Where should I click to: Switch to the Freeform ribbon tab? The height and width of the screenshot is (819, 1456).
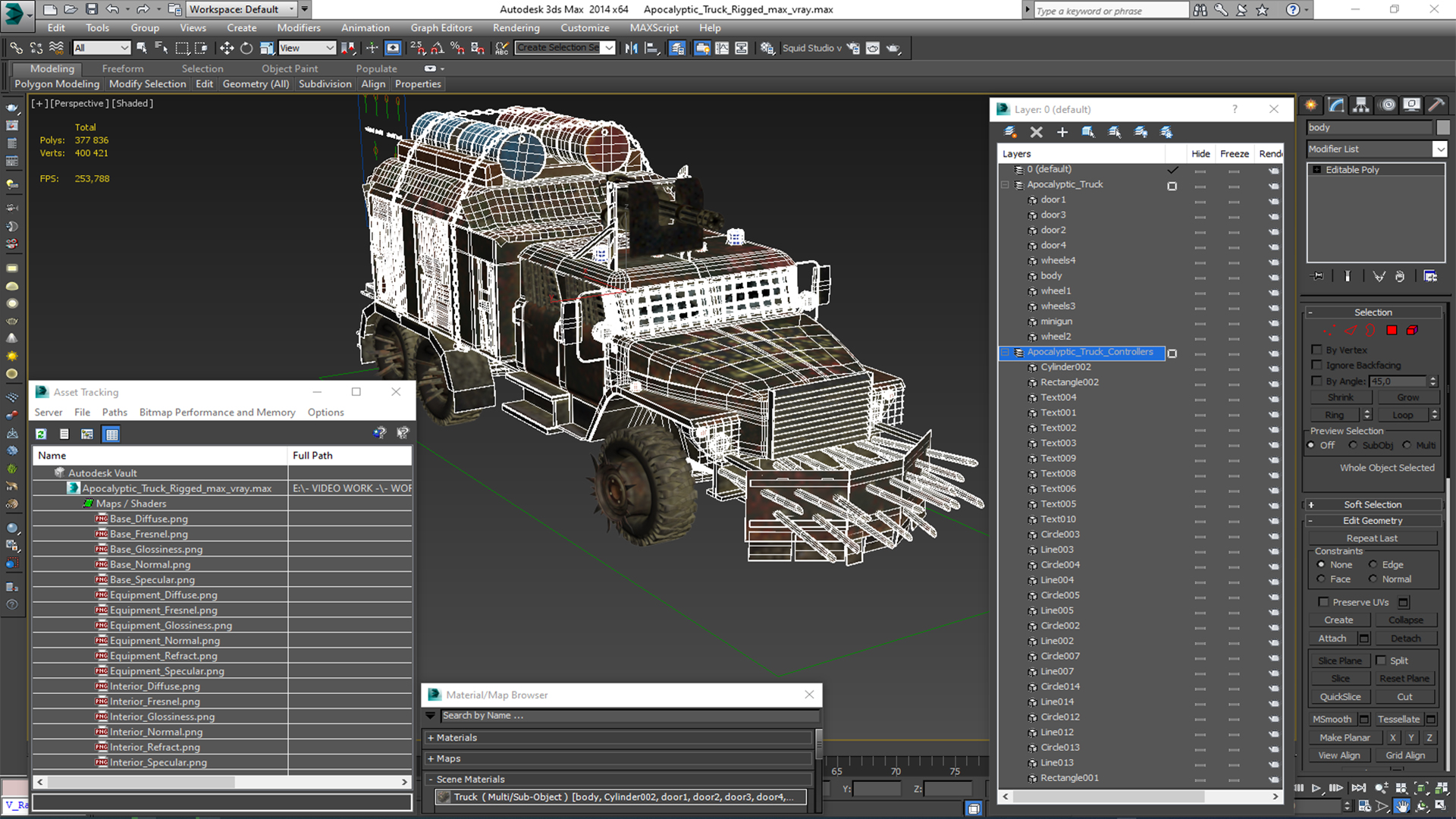click(122, 68)
